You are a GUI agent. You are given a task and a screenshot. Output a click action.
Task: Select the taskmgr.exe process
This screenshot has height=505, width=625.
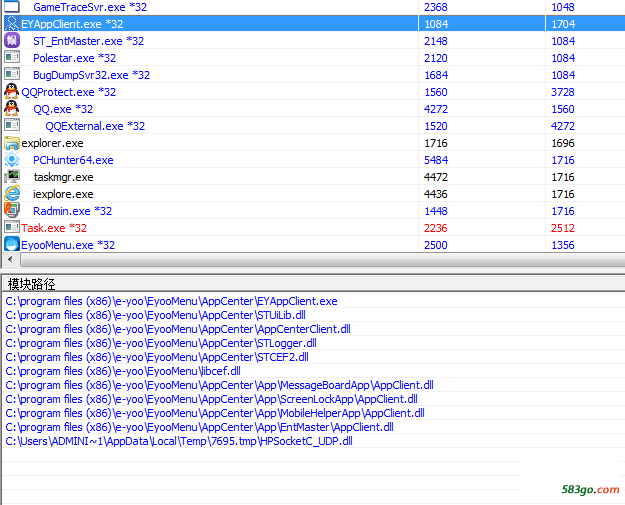63,177
